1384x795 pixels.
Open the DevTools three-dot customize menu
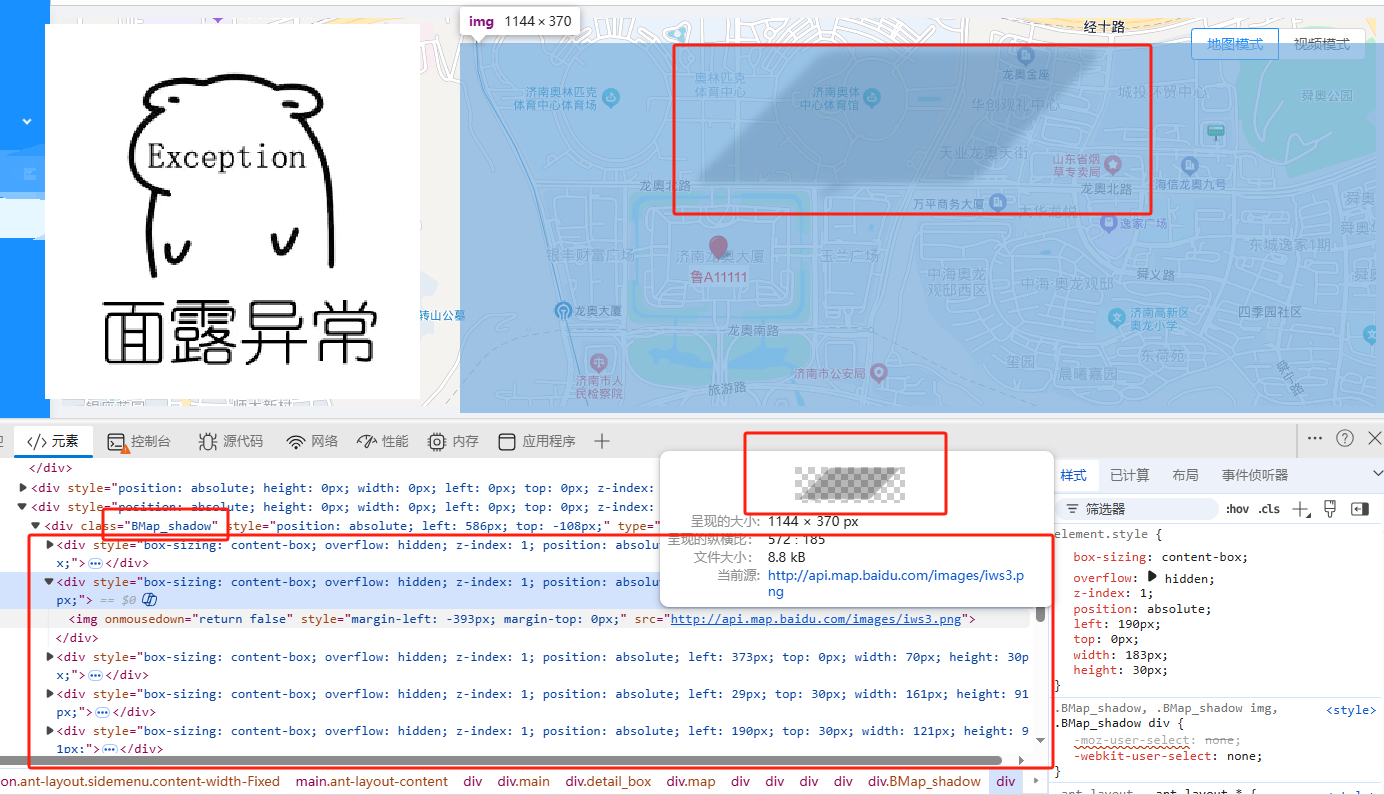[1315, 438]
